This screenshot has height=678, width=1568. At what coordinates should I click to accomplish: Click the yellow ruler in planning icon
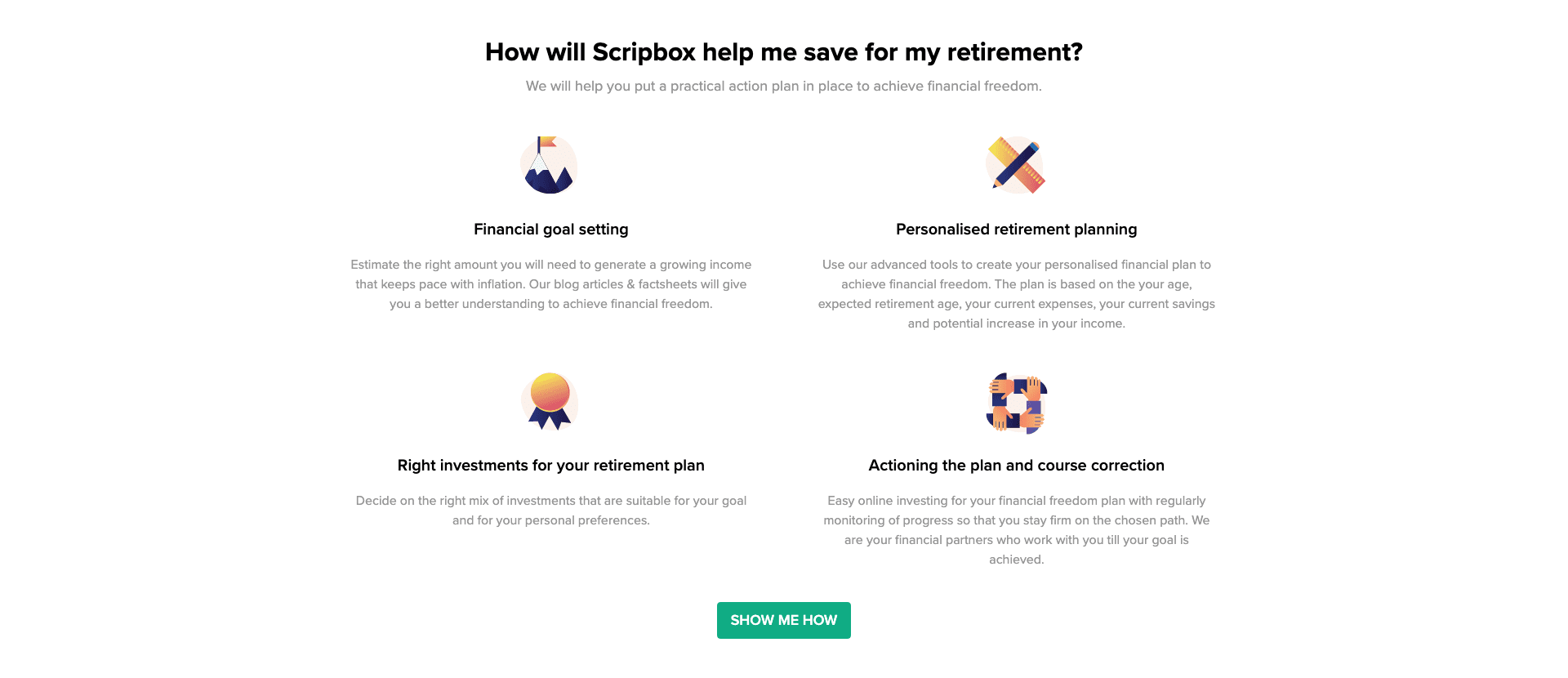pos(1001,150)
